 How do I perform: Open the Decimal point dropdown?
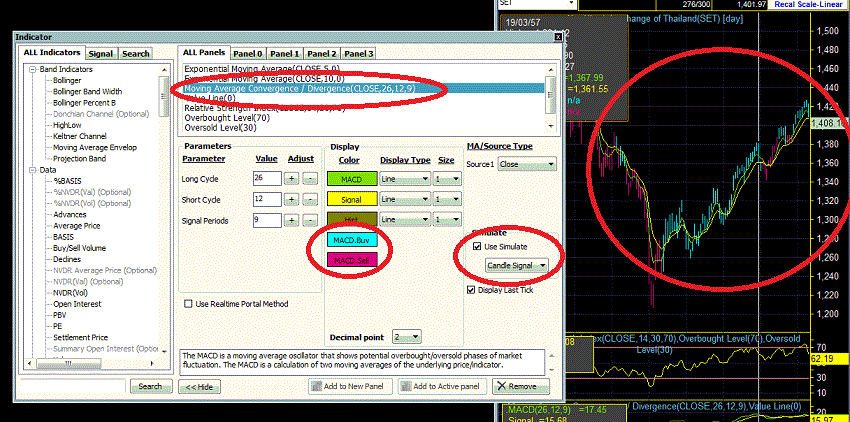click(407, 337)
